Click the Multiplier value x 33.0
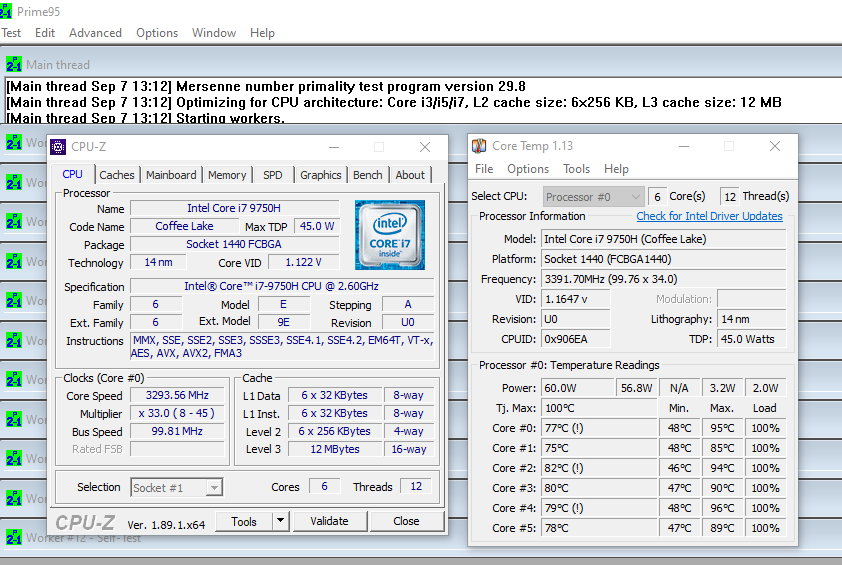This screenshot has height=565, width=842. click(x=177, y=413)
